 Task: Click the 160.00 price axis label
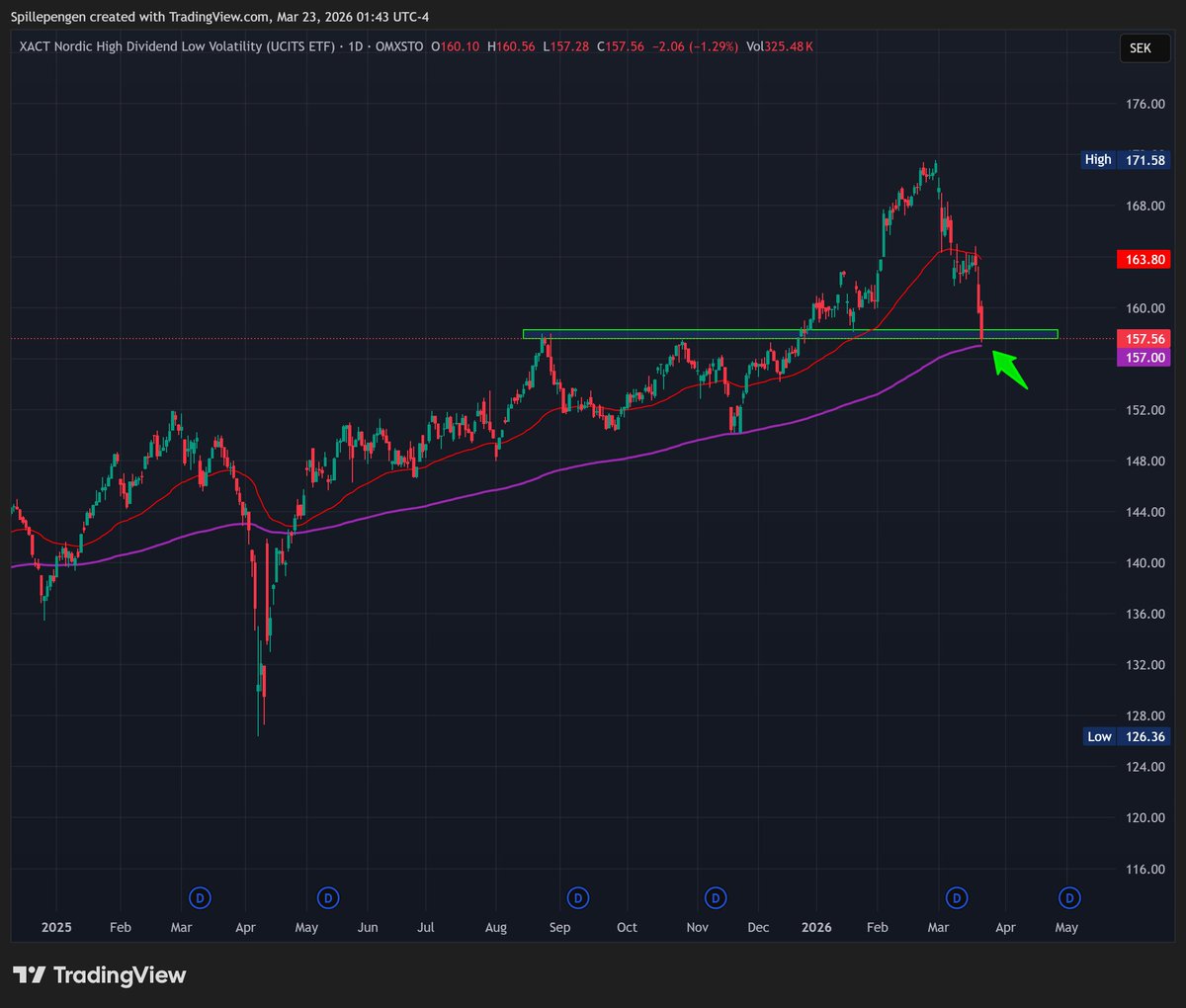point(1144,308)
